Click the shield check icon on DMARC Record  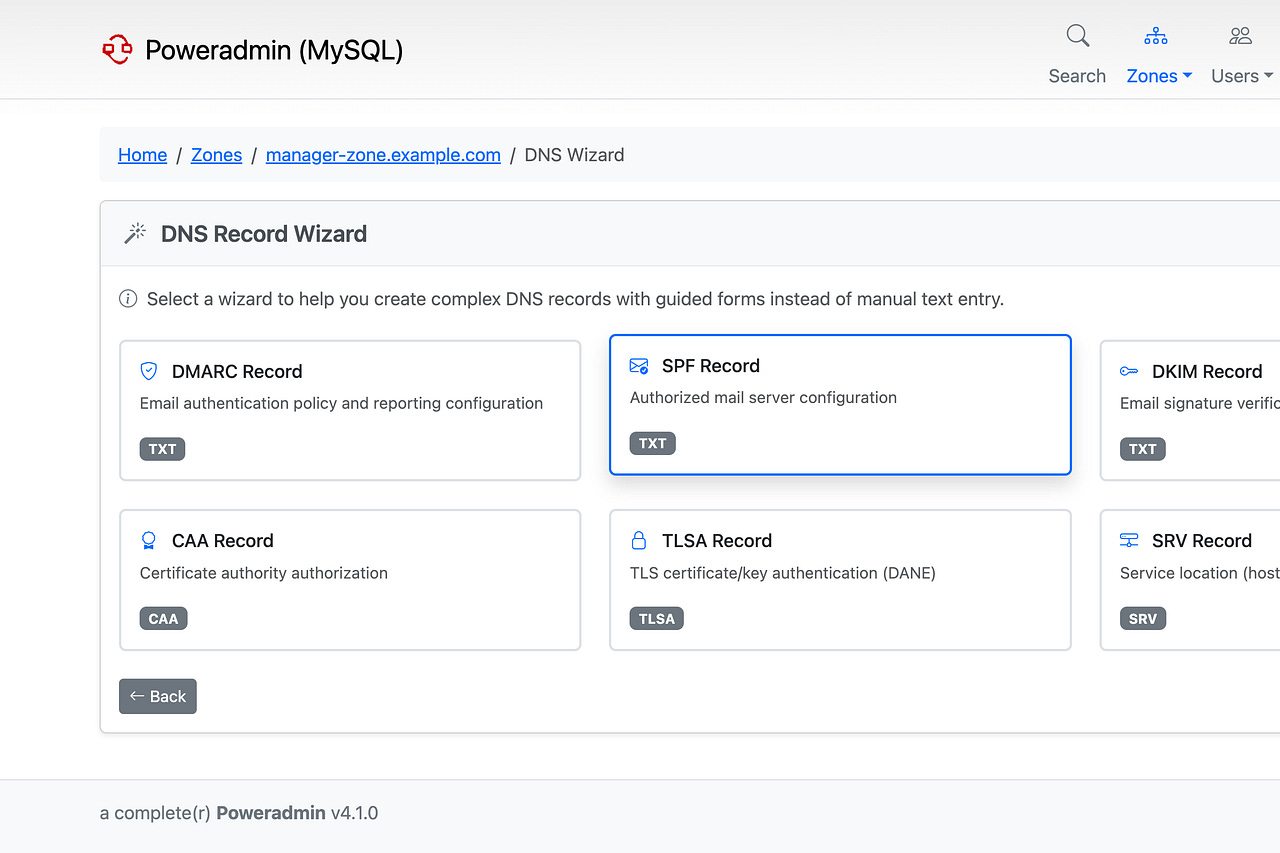pyautogui.click(x=149, y=371)
